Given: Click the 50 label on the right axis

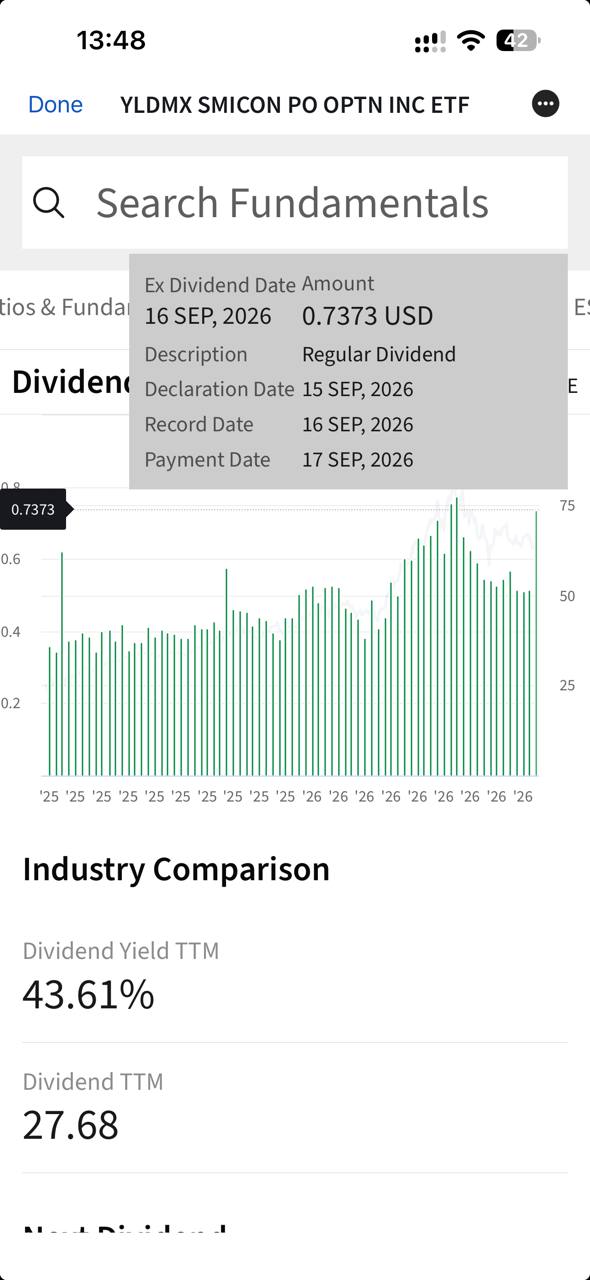Looking at the screenshot, I should [567, 596].
